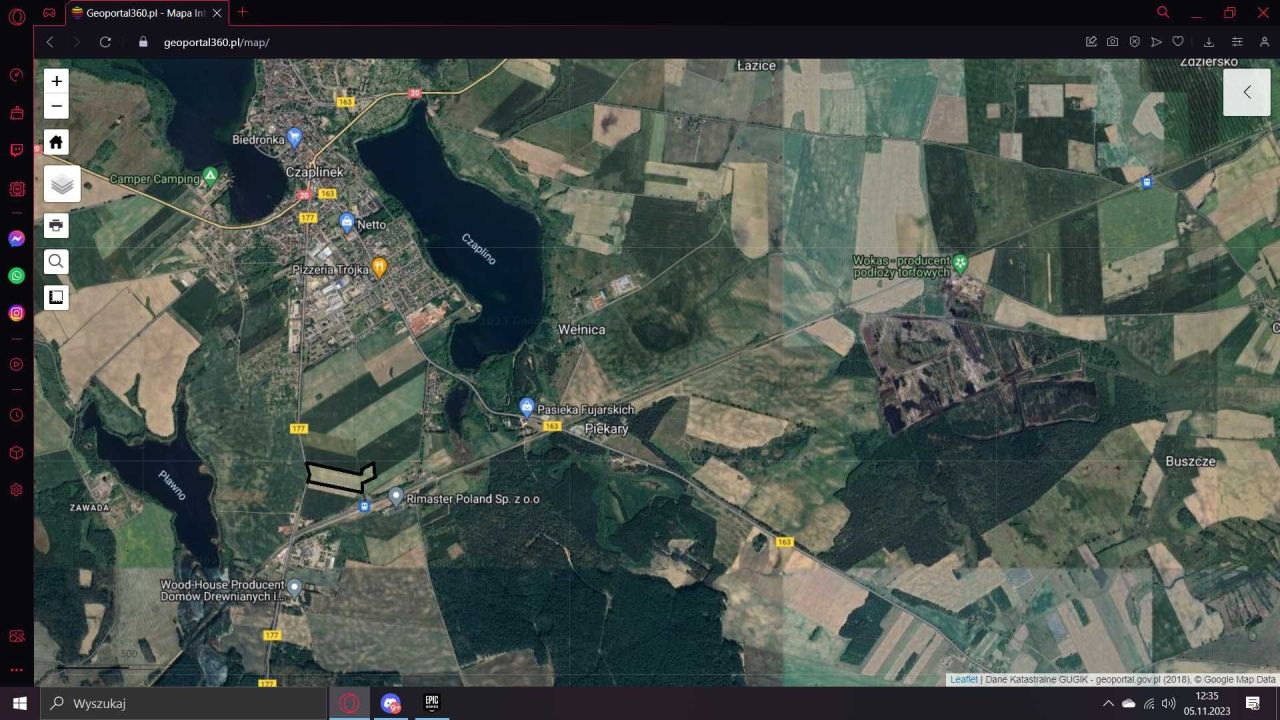Open browsing history from the sidebar
This screenshot has height=720, width=1280.
(x=16, y=415)
